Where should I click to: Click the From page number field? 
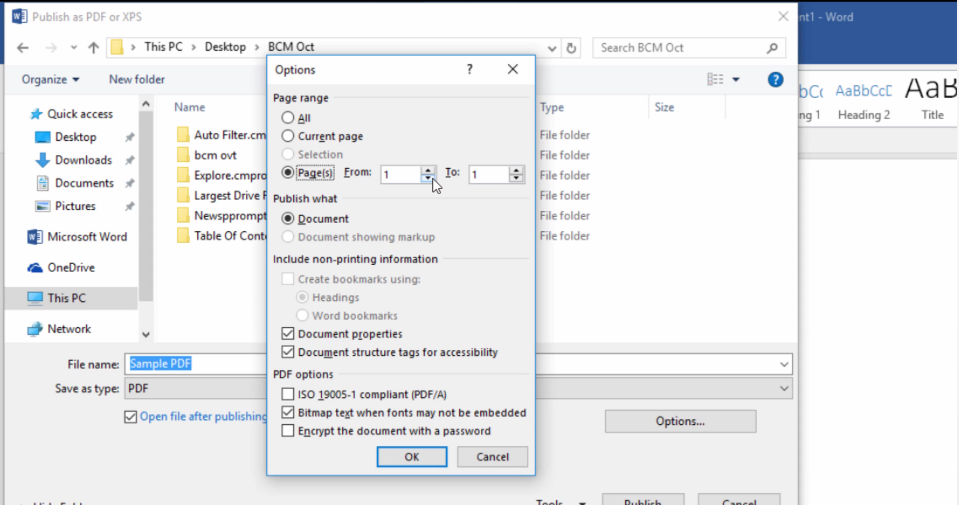click(x=401, y=175)
